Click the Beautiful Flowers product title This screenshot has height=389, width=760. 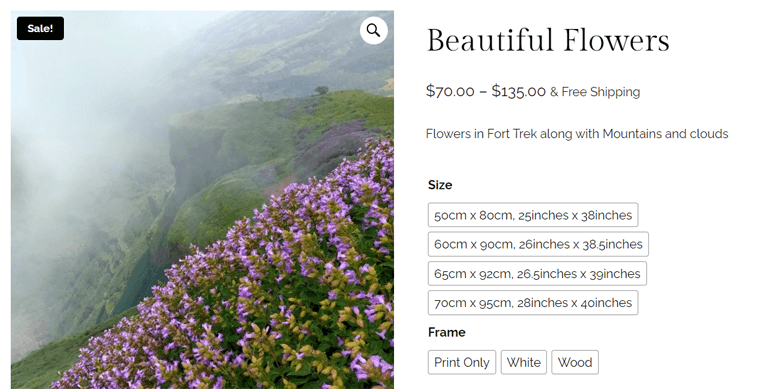[x=548, y=40]
